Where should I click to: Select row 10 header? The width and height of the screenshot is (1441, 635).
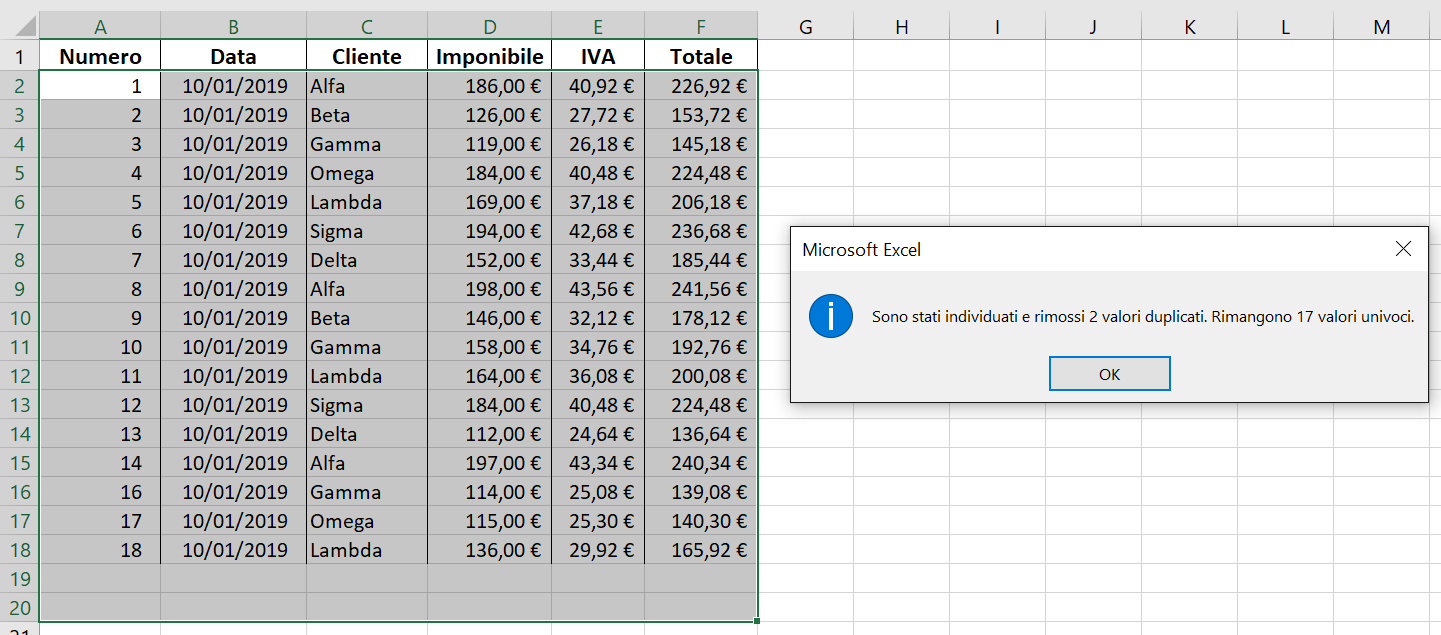coord(20,318)
